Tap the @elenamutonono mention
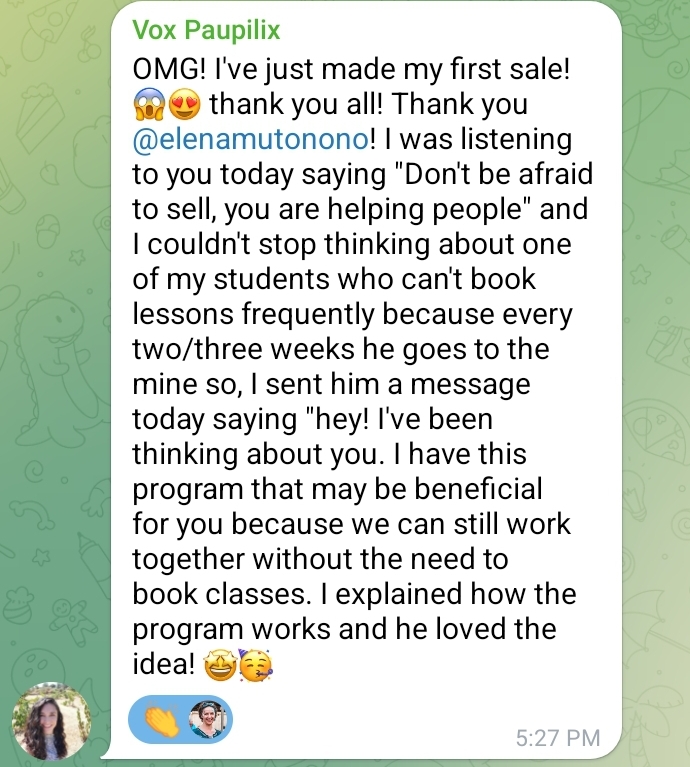The width and height of the screenshot is (690, 767). pos(251,139)
